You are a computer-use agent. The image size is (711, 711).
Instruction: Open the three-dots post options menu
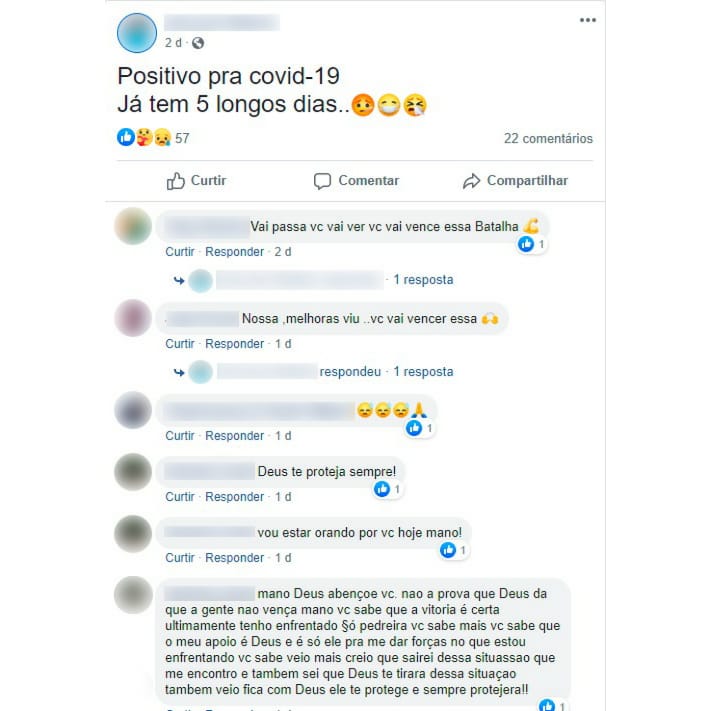tap(588, 20)
